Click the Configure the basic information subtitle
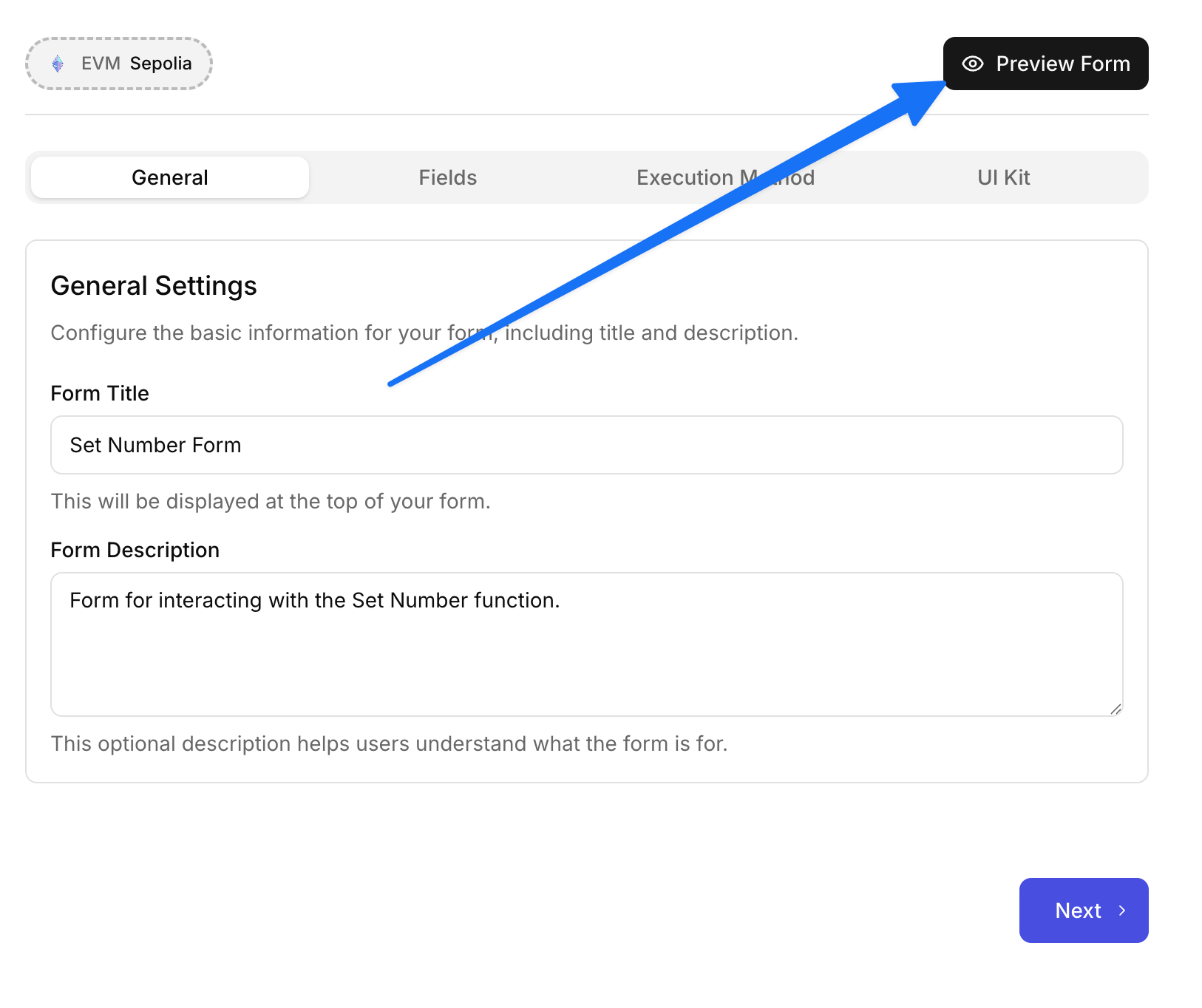 coord(424,333)
